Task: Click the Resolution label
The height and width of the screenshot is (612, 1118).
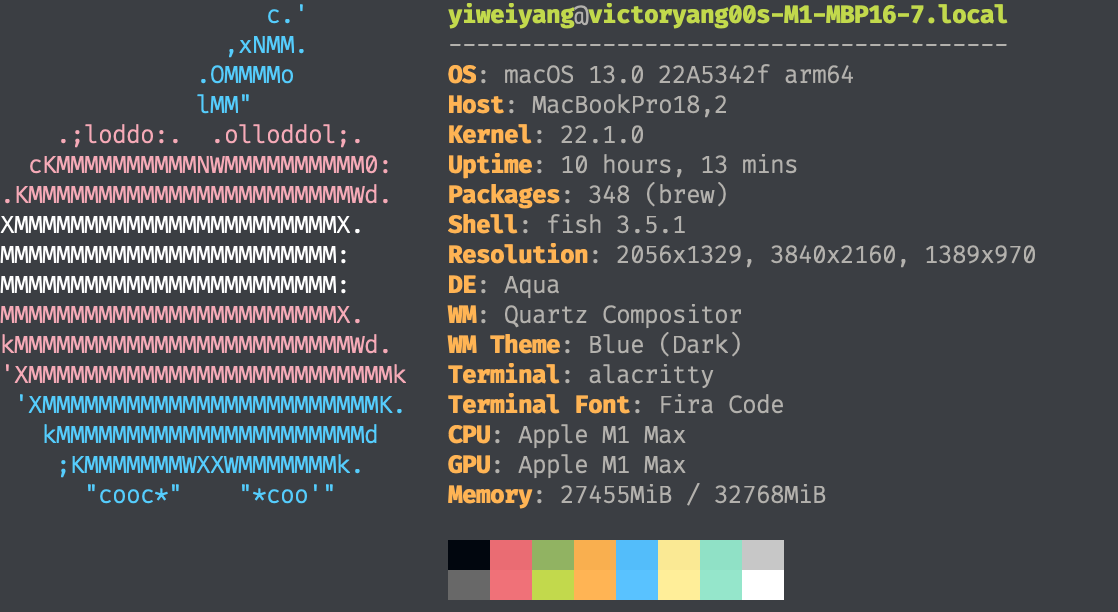Action: [x=518, y=255]
